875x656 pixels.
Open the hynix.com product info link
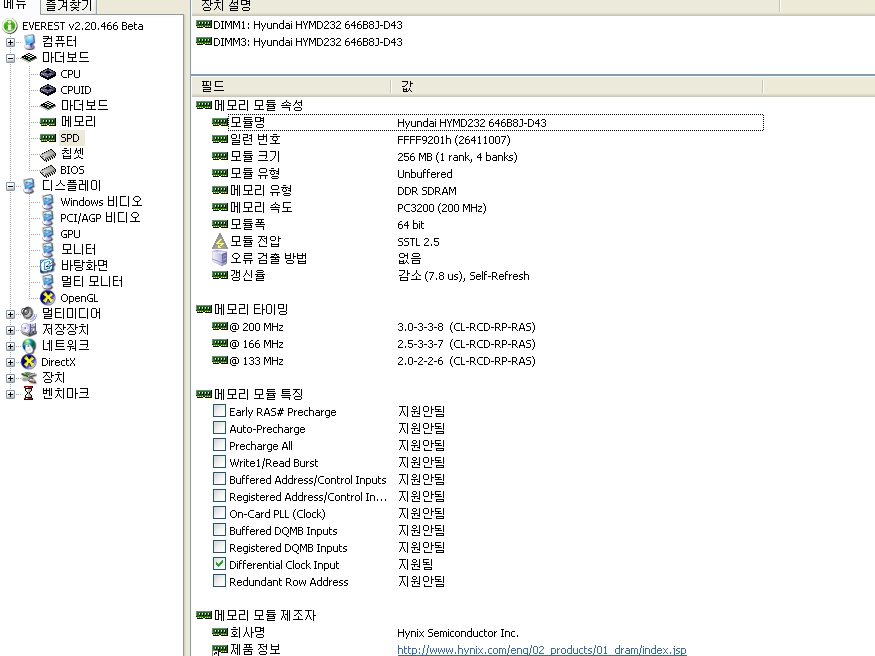tap(542, 650)
